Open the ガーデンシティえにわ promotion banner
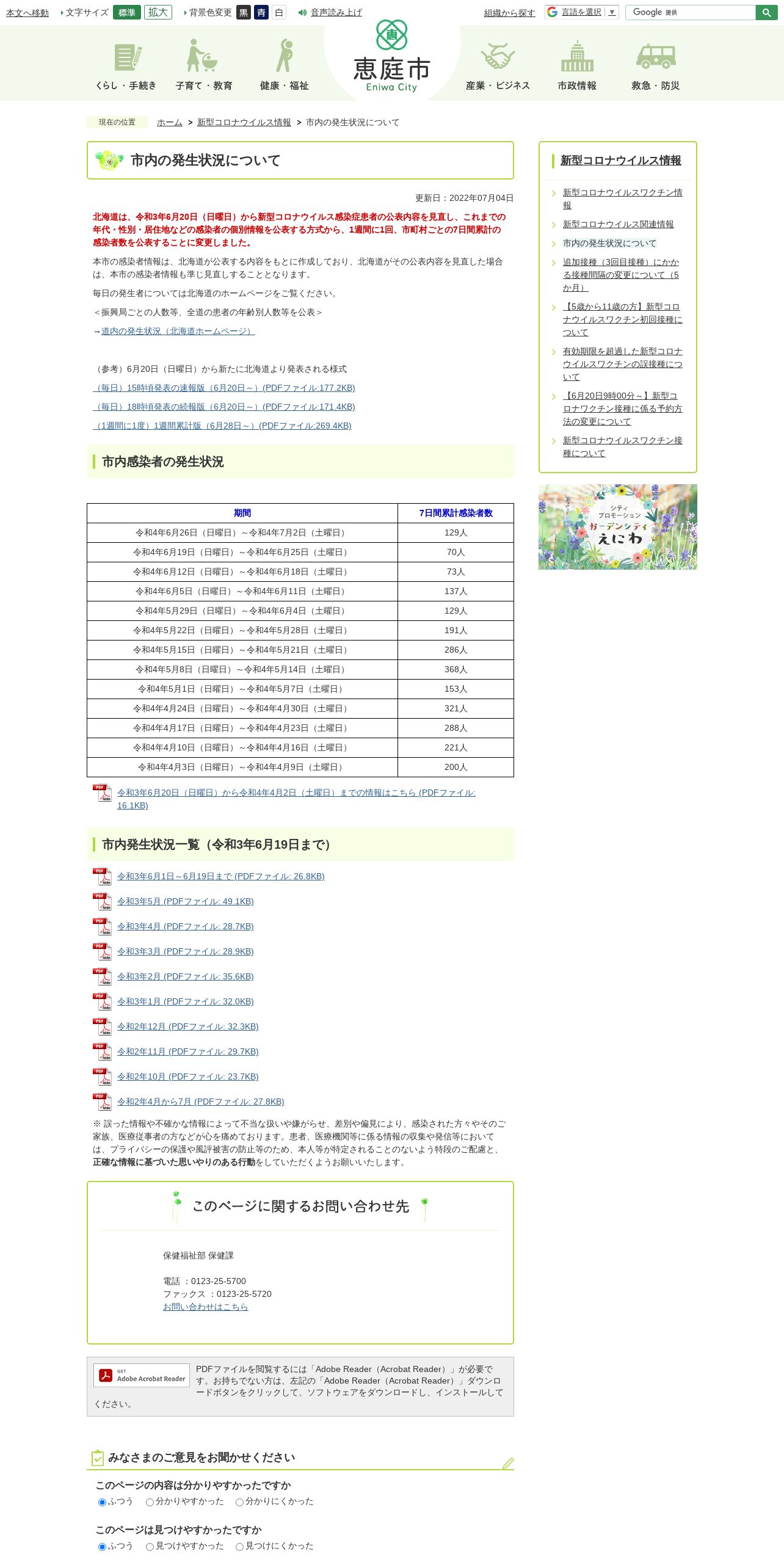This screenshot has width=784, height=1568. [x=618, y=527]
